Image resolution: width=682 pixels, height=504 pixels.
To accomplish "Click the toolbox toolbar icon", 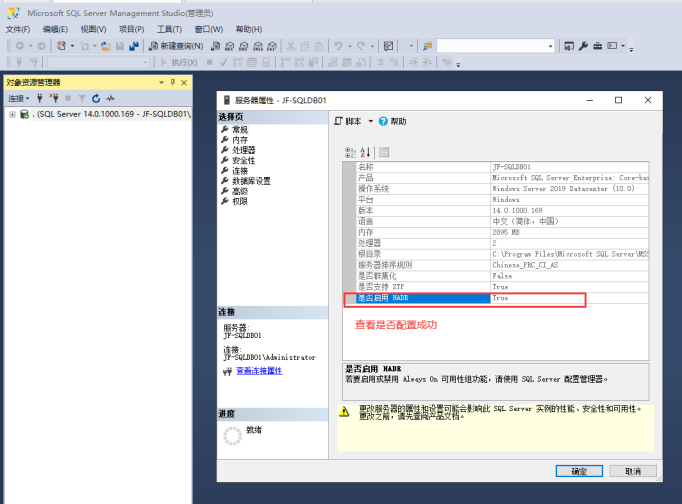I will tap(598, 46).
